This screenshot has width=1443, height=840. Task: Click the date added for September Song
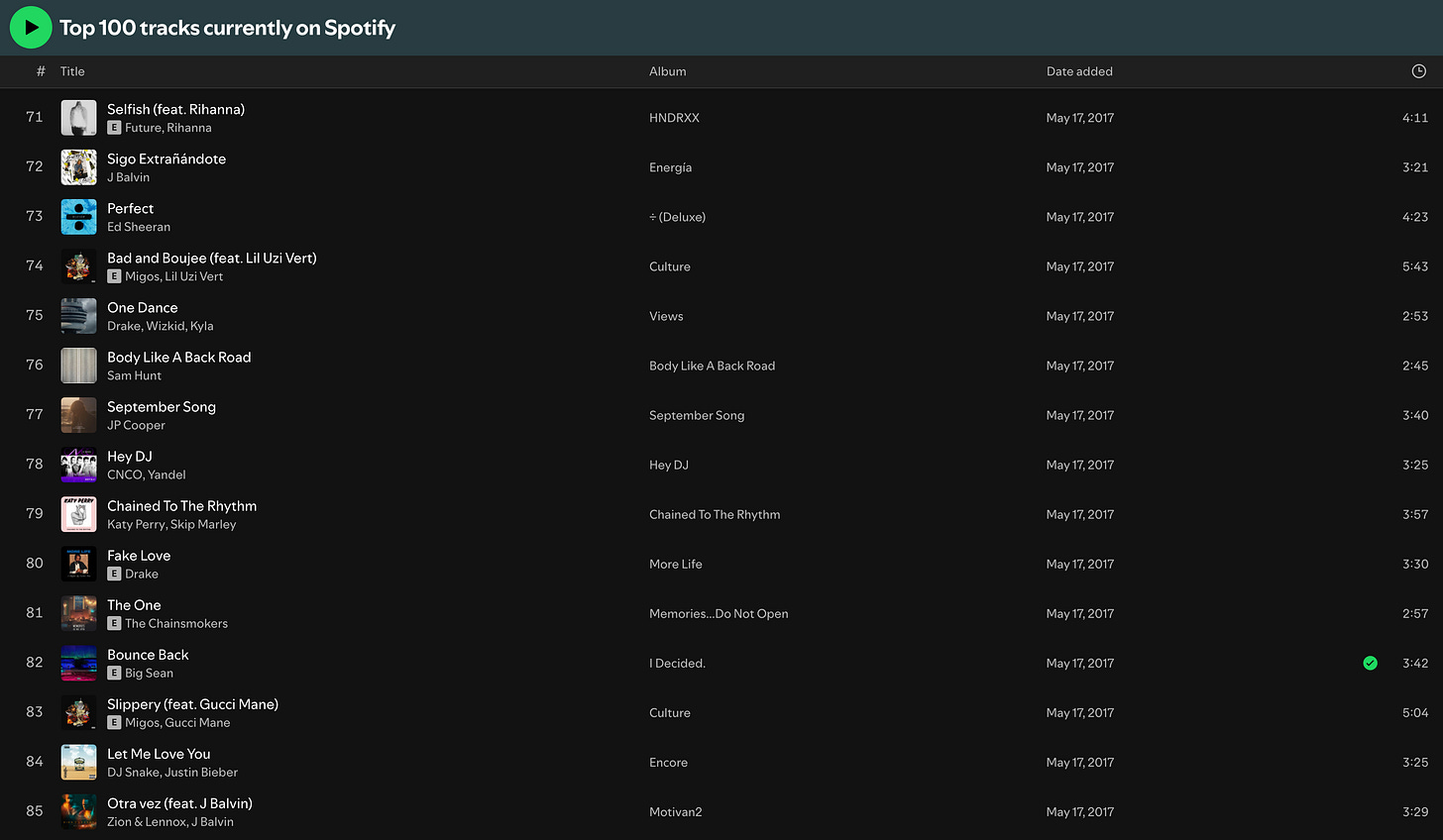(x=1079, y=415)
